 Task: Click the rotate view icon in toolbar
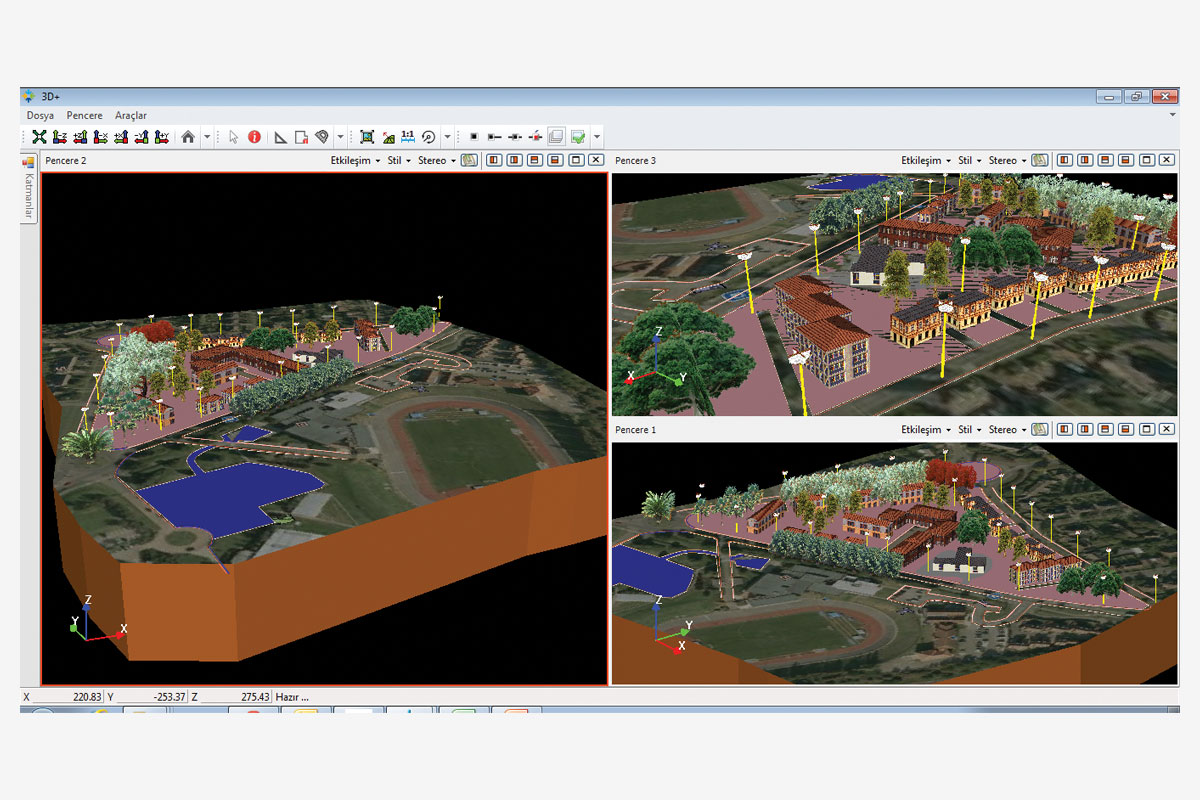pyautogui.click(x=428, y=137)
